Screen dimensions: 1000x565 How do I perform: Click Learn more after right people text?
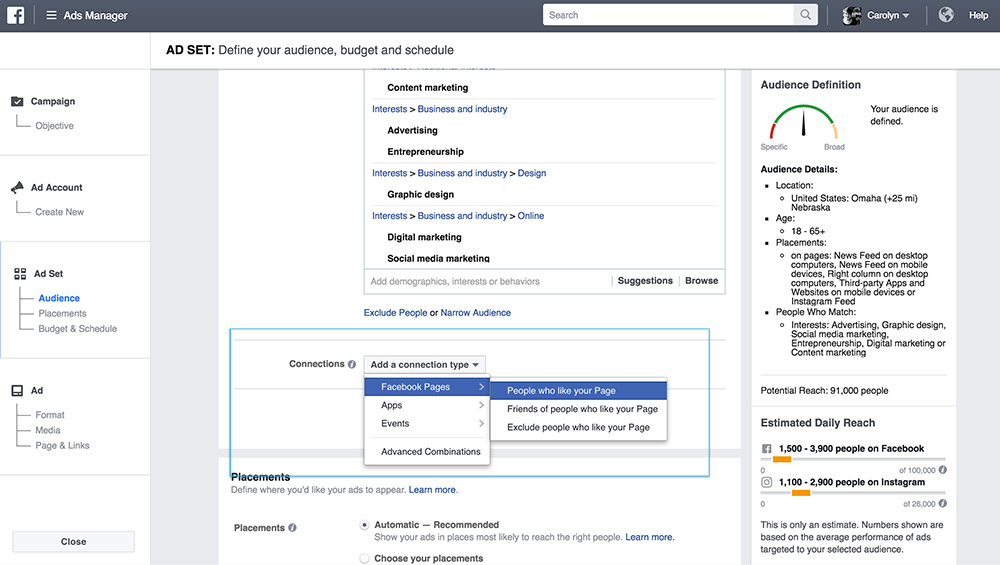pyautogui.click(x=649, y=537)
